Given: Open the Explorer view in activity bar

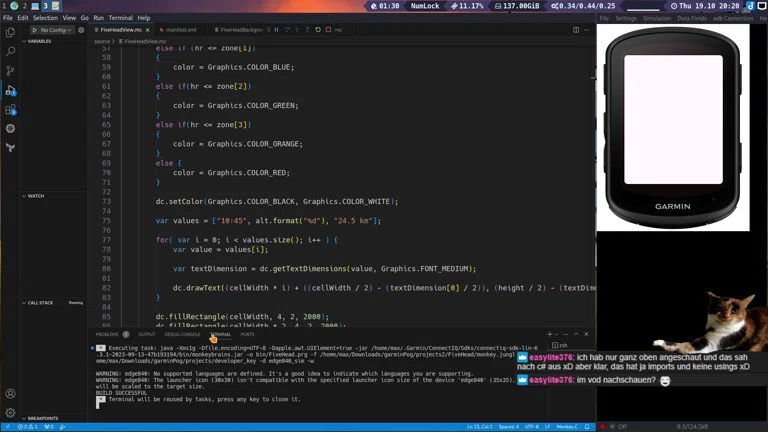Looking at the screenshot, I should click(x=10, y=32).
